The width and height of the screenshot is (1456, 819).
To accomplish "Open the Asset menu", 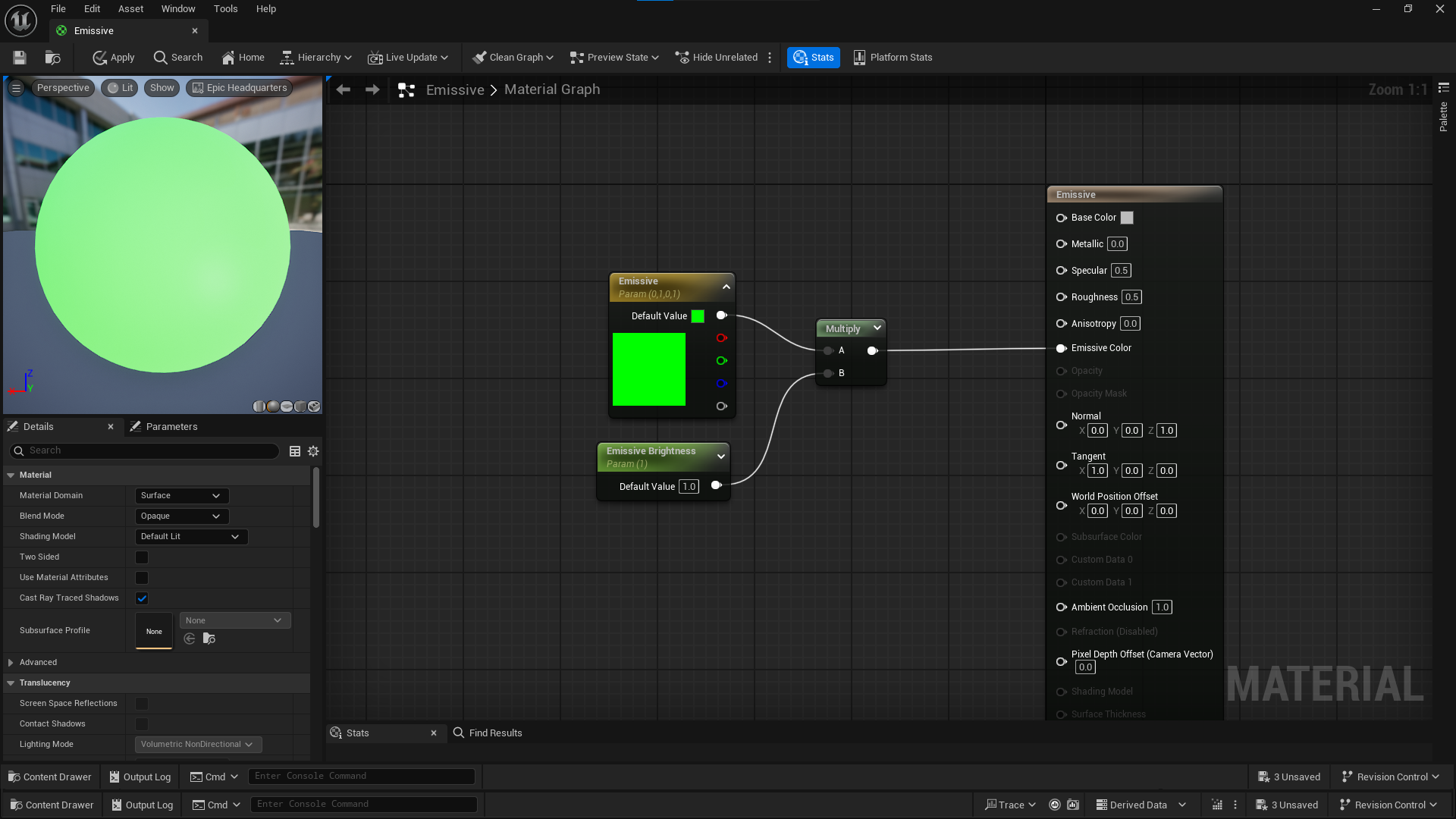I will [130, 9].
